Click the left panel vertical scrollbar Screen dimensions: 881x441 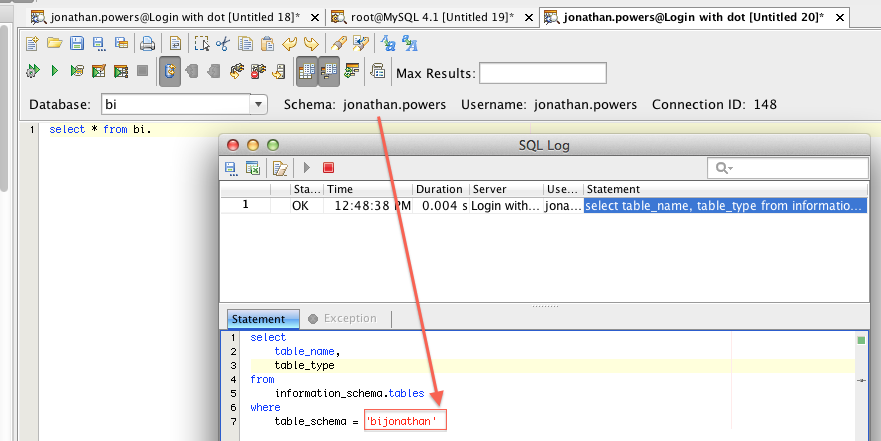3,107
